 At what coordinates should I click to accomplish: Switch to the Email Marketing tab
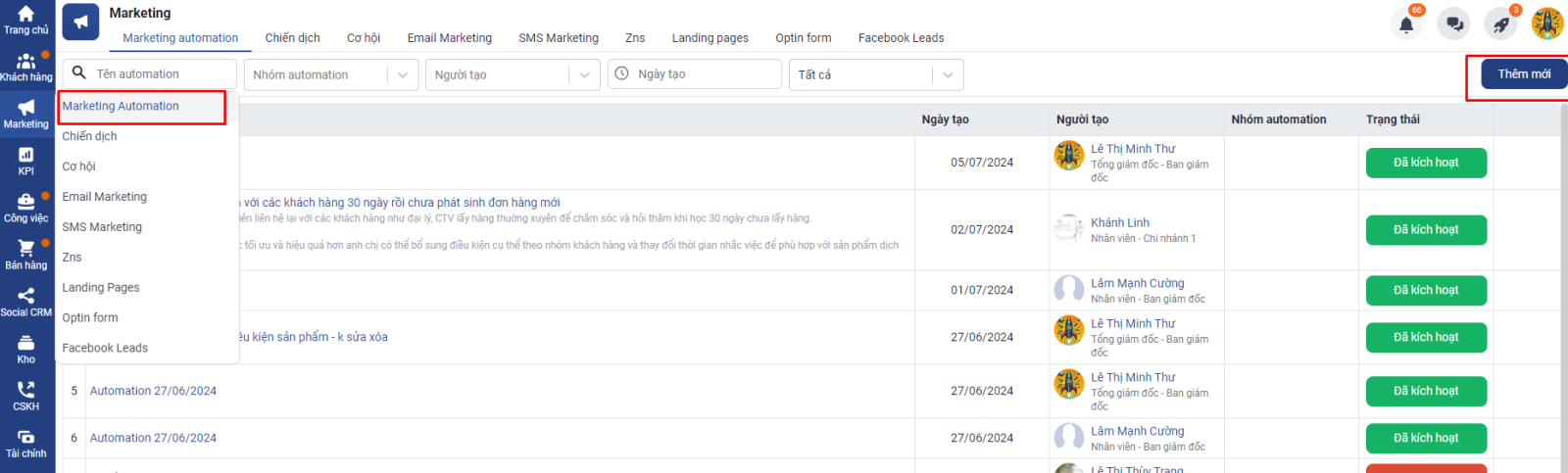click(449, 38)
